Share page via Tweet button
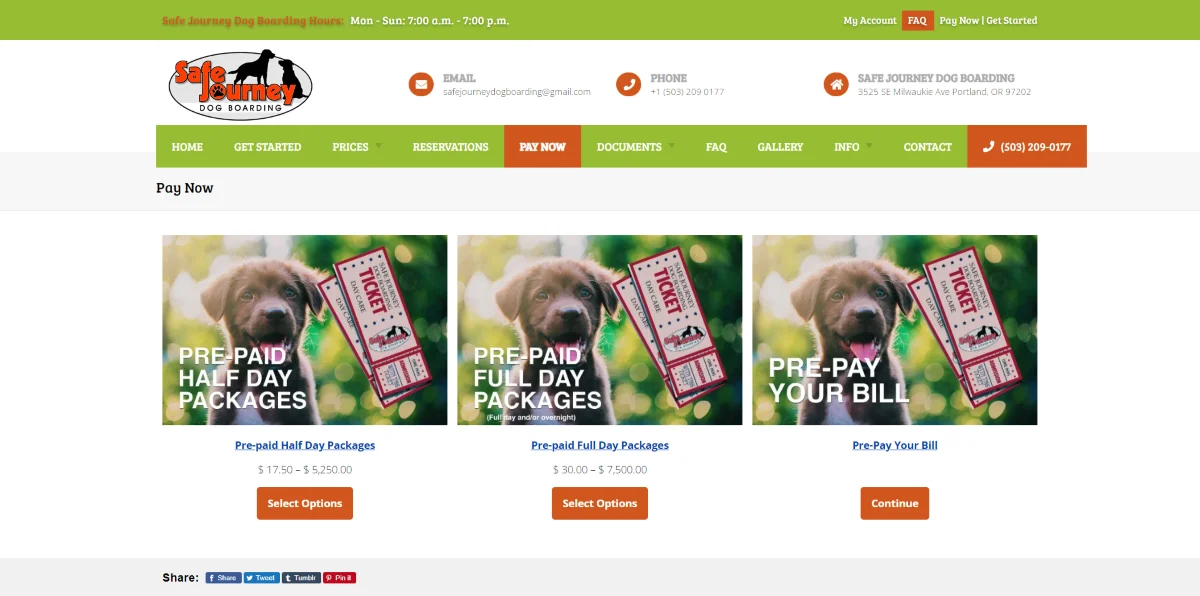 click(x=262, y=578)
